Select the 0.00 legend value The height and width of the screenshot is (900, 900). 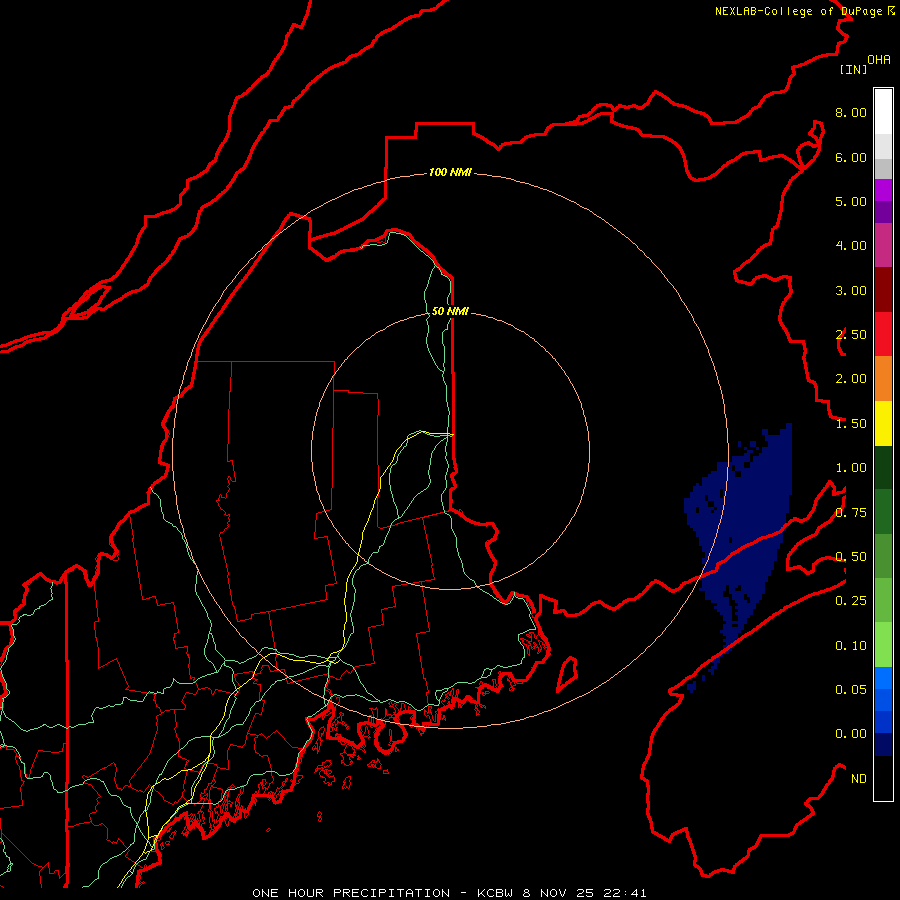tap(851, 734)
